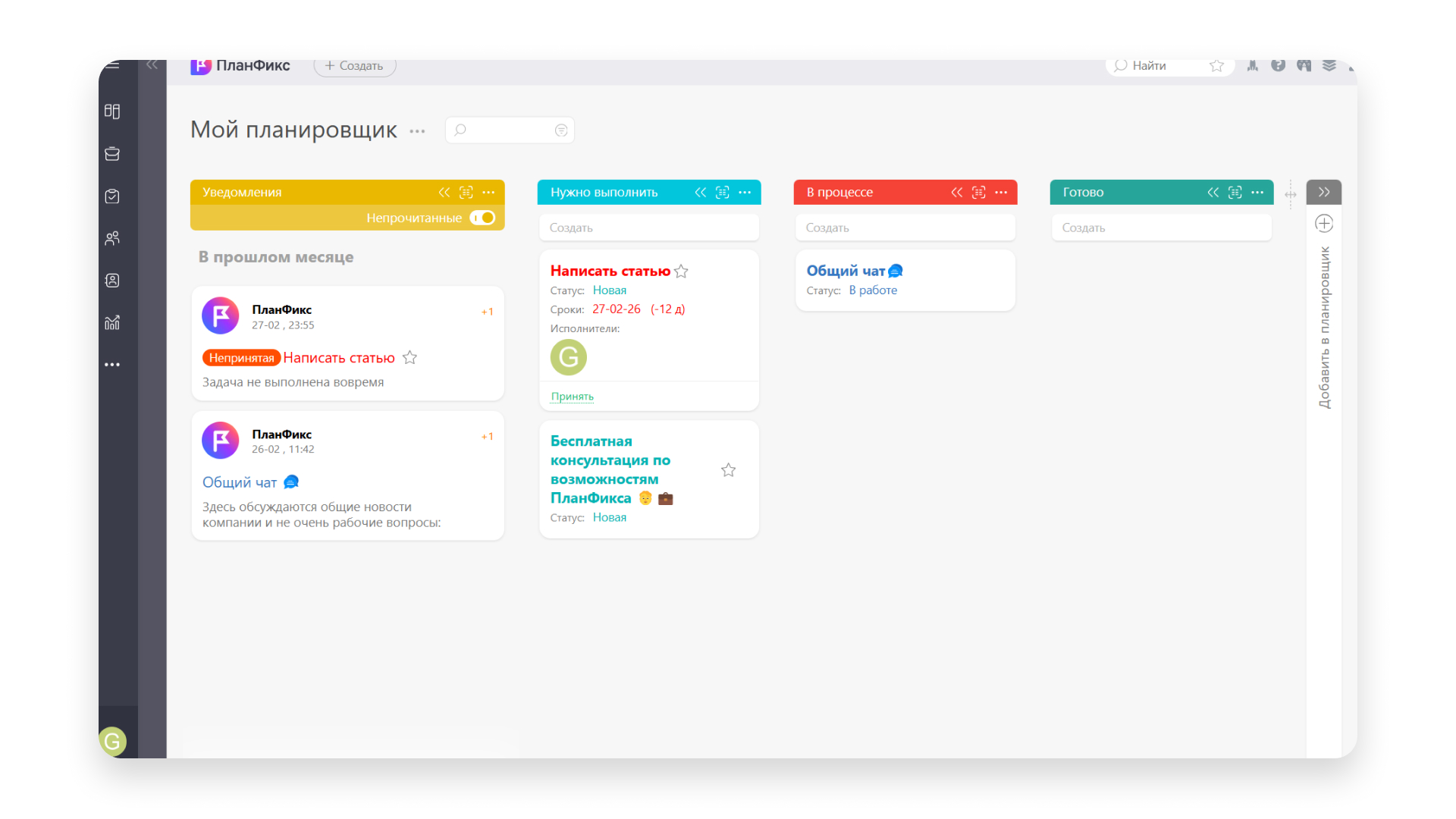Click the filter icon in planner search field
The height and width of the screenshot is (819, 1456).
click(561, 130)
